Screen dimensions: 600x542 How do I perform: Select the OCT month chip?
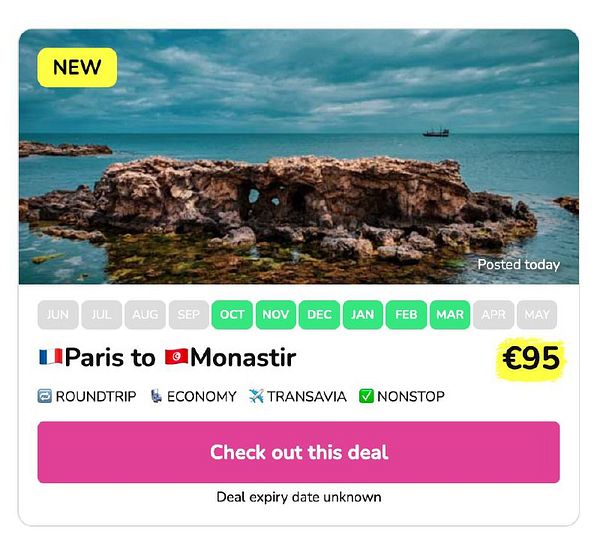point(232,315)
